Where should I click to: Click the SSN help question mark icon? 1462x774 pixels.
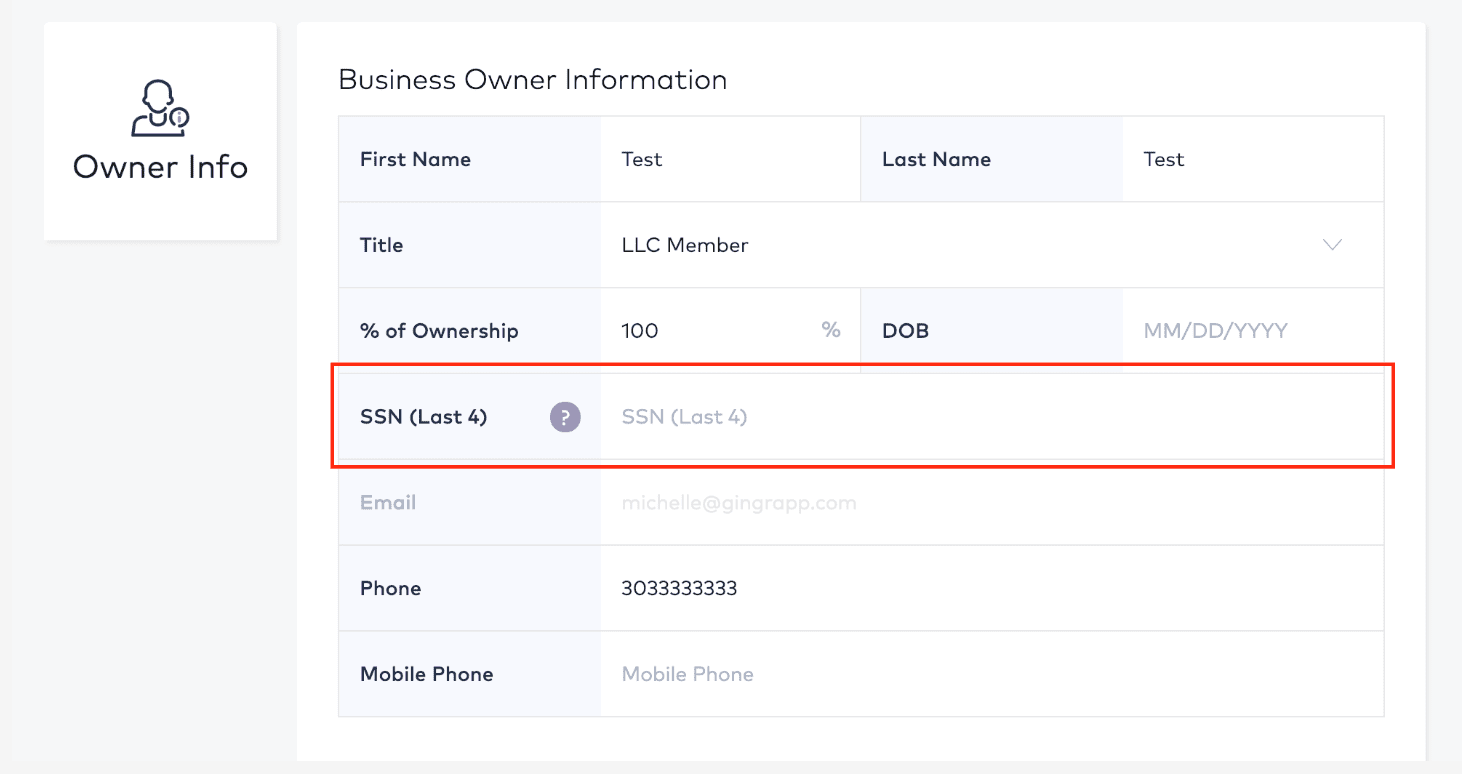[x=565, y=417]
